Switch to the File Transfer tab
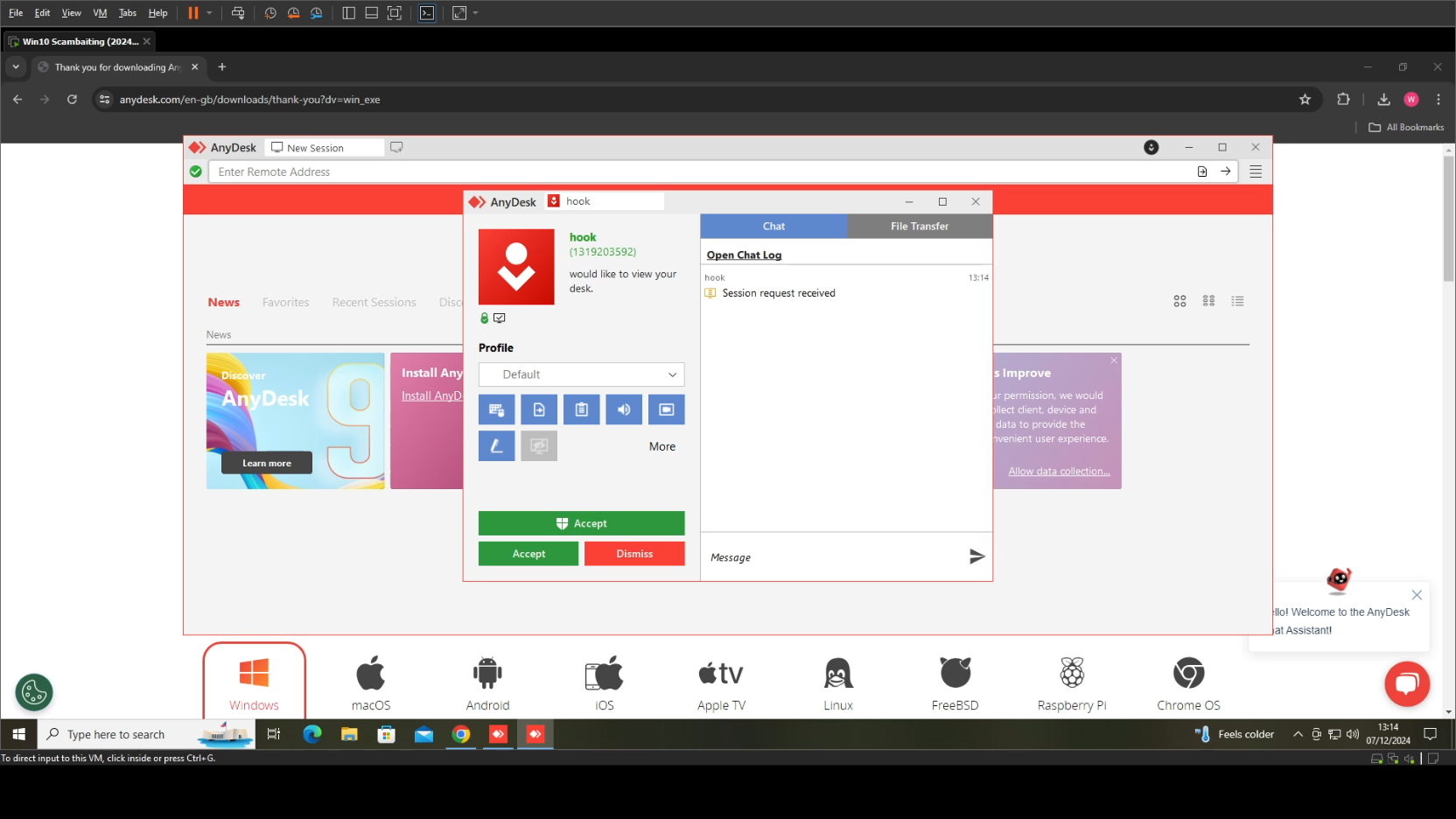Screen dimensions: 1456x819 (x=920, y=227)
